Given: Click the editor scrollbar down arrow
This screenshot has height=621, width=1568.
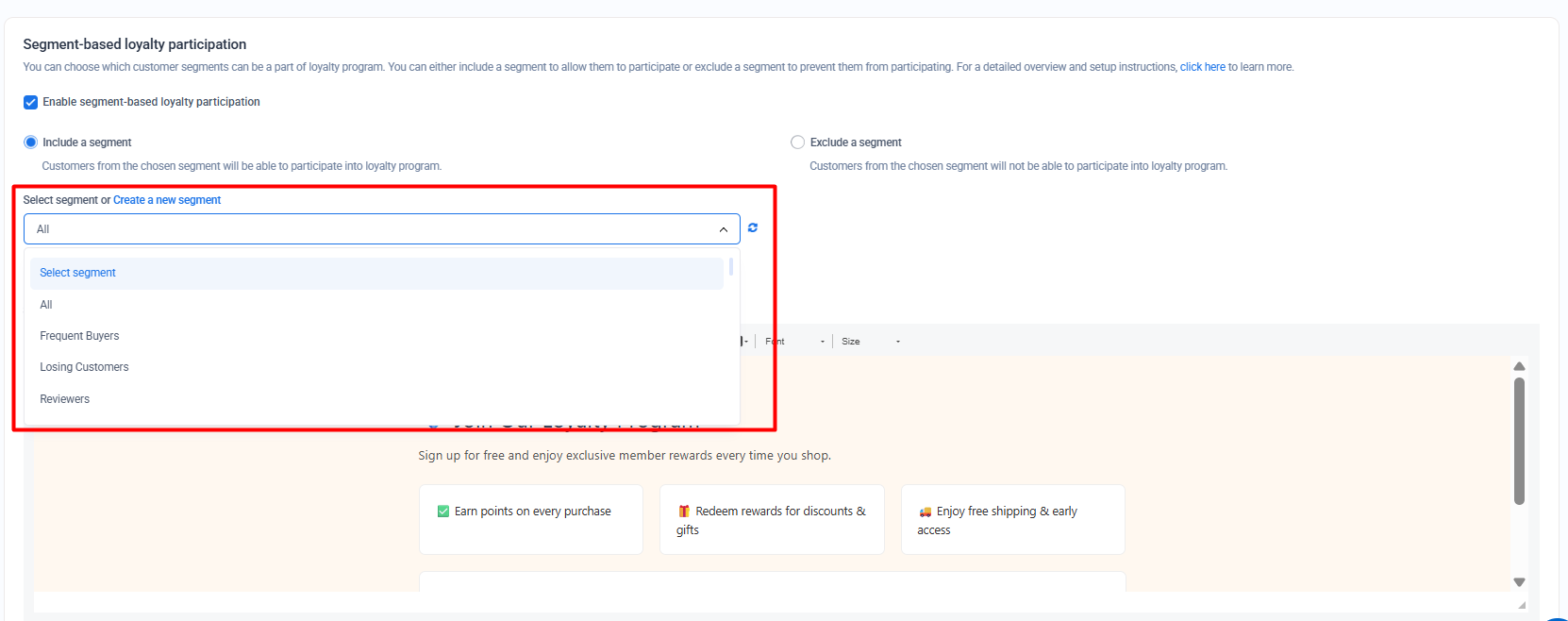Looking at the screenshot, I should [1519, 582].
